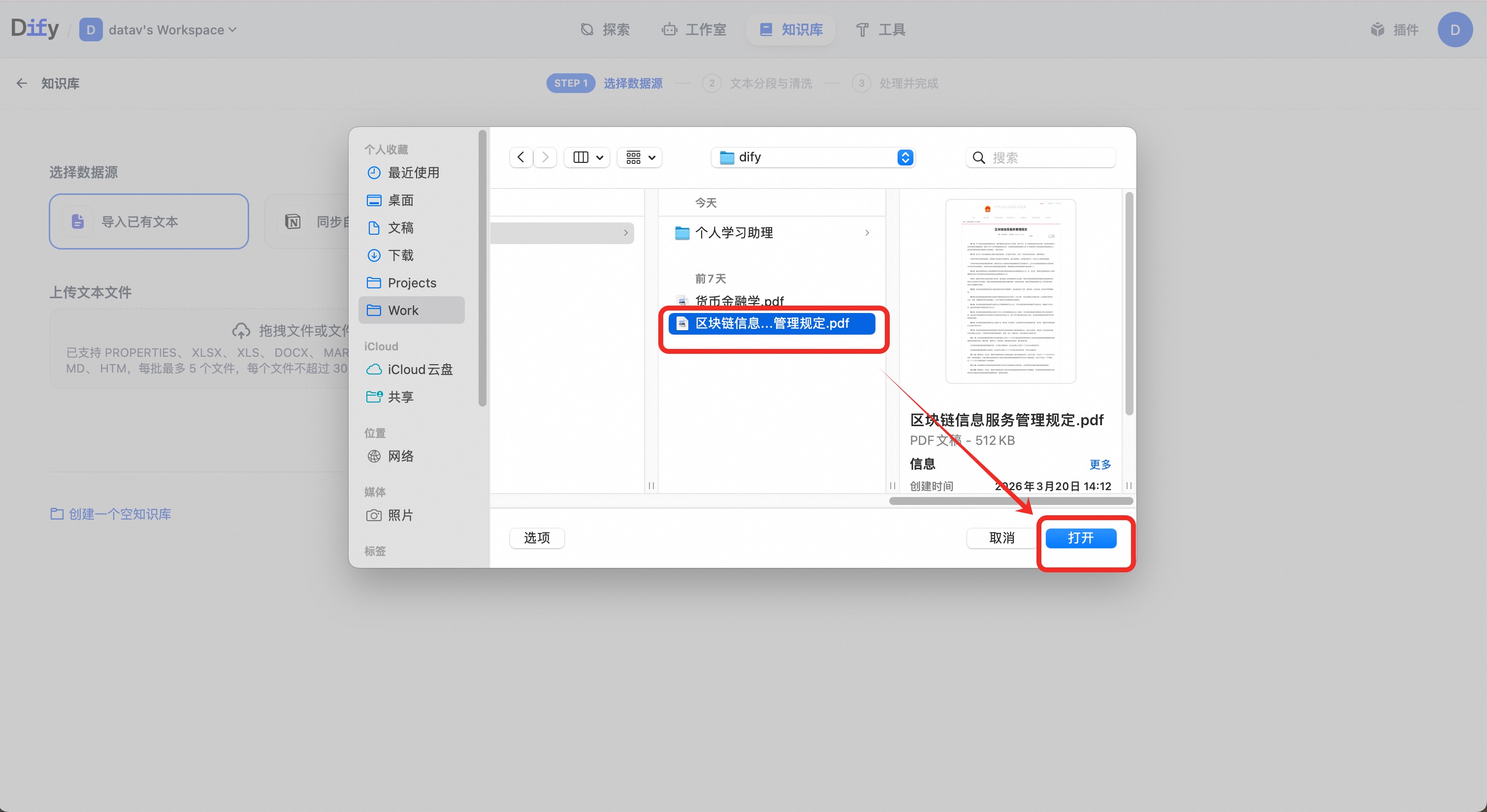This screenshot has height=812, width=1487.
Task: Click the back navigation arrow in file dialog
Action: point(520,157)
